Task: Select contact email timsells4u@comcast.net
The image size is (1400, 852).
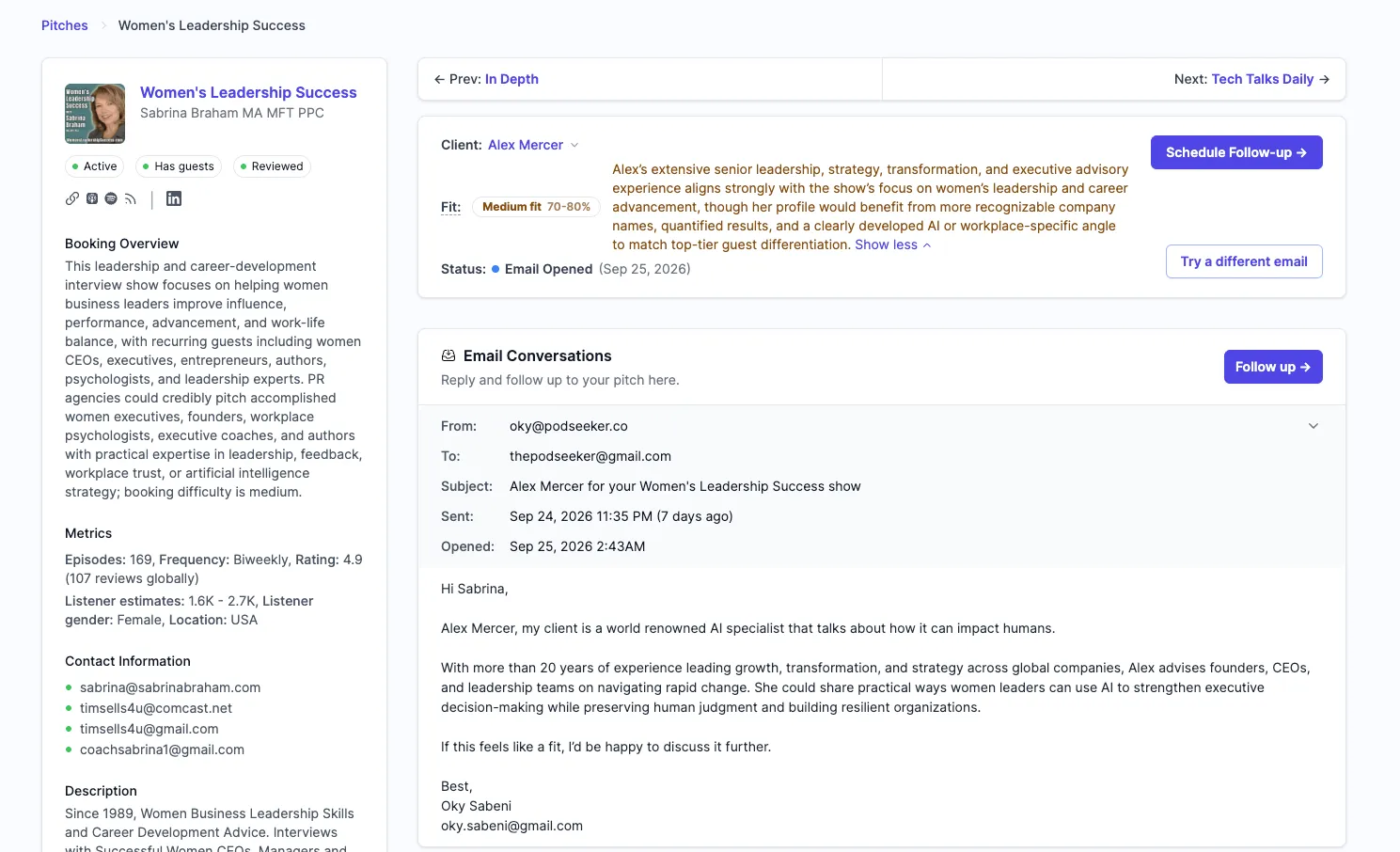Action: [x=156, y=708]
